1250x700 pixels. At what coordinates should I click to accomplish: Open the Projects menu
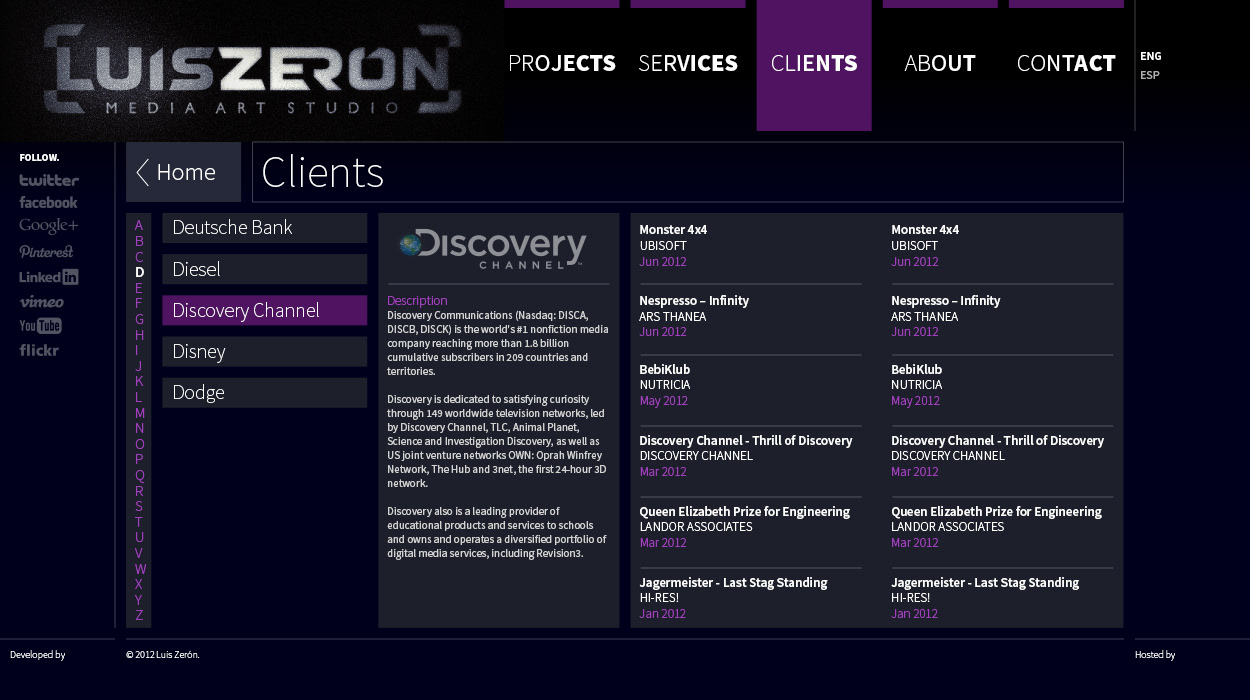[562, 65]
